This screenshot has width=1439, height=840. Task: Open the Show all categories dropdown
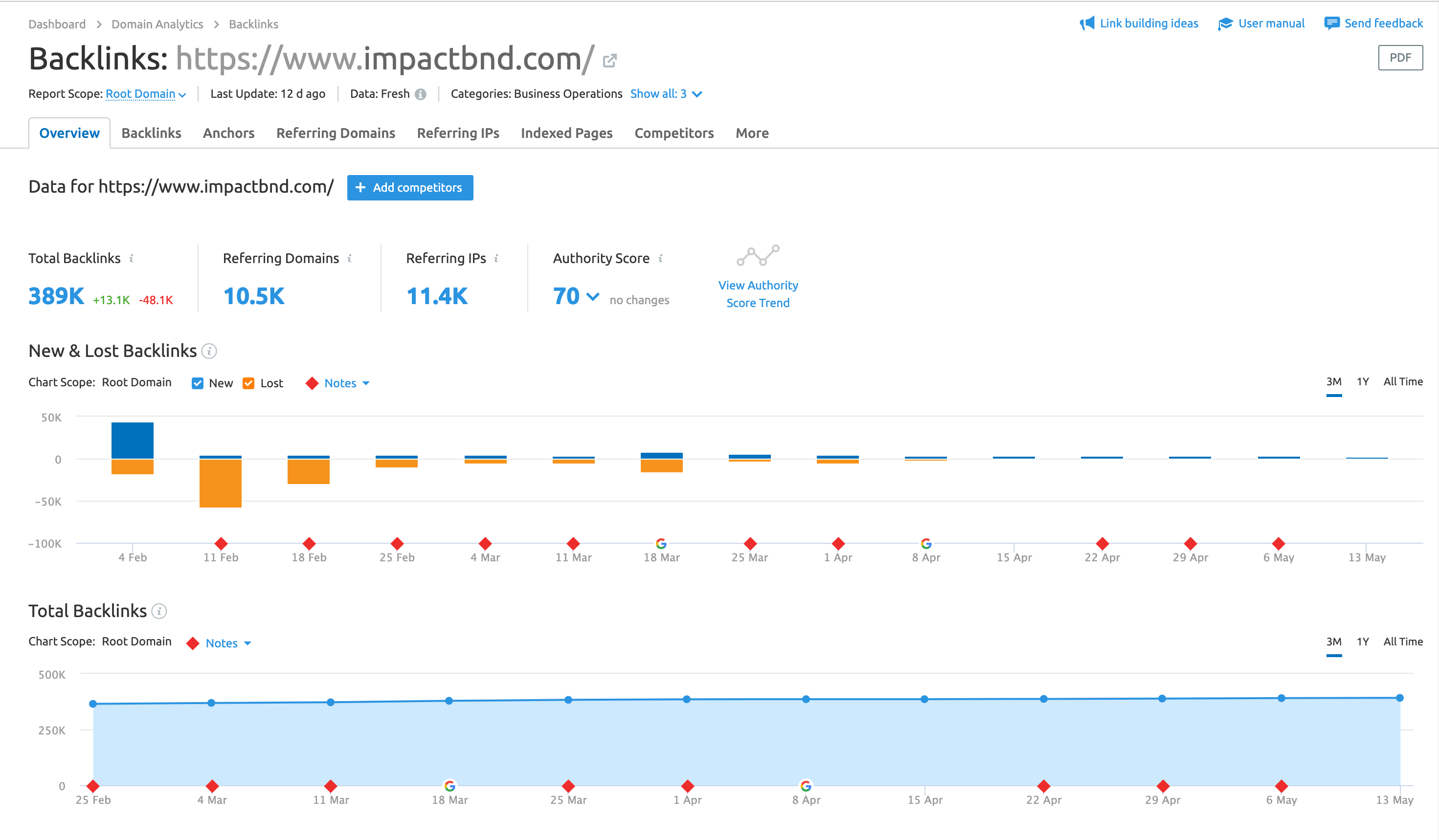tap(666, 93)
